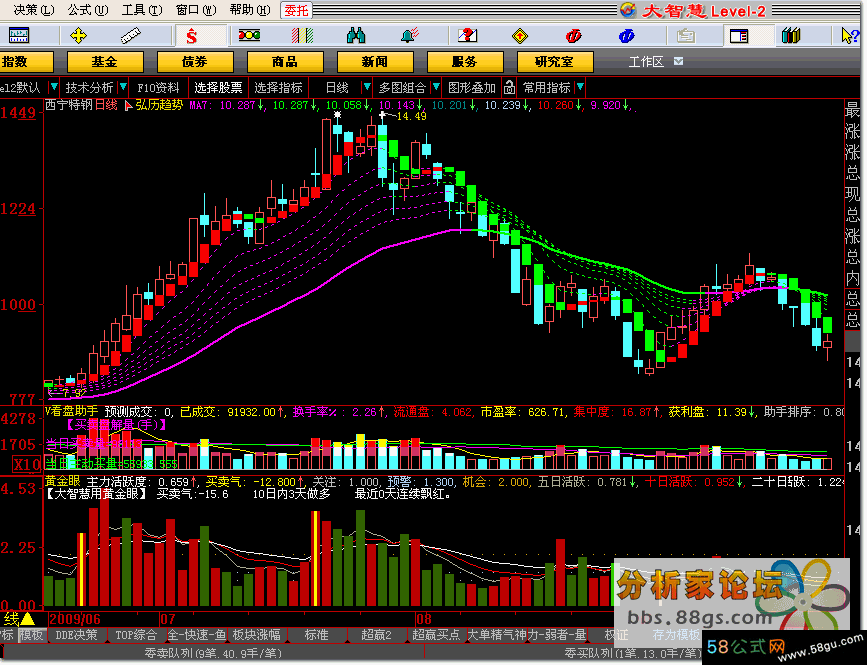Click the yellow four-way arrow icon
Image resolution: width=867 pixels, height=665 pixels.
coord(79,36)
